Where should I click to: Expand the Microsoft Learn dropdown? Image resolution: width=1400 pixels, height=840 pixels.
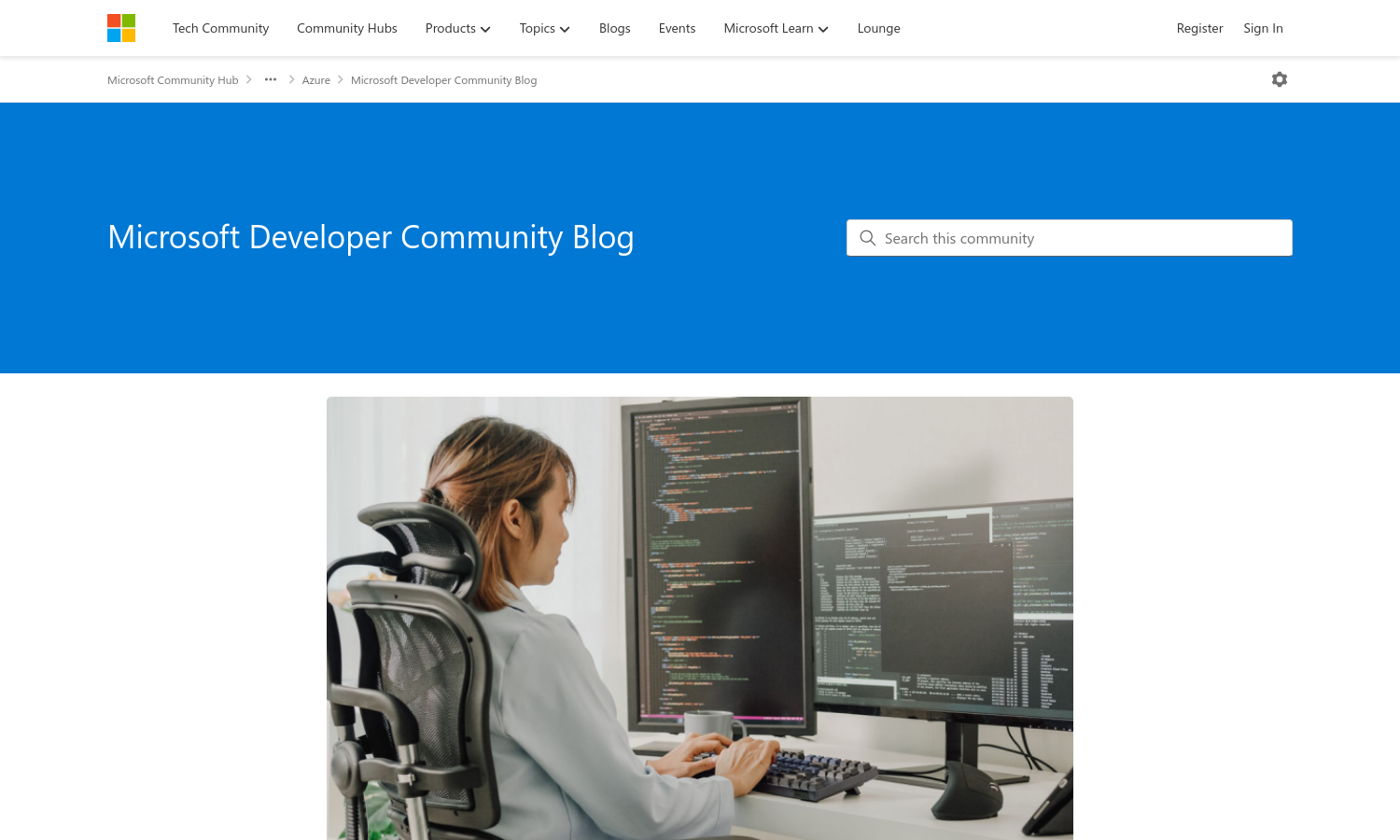776,28
